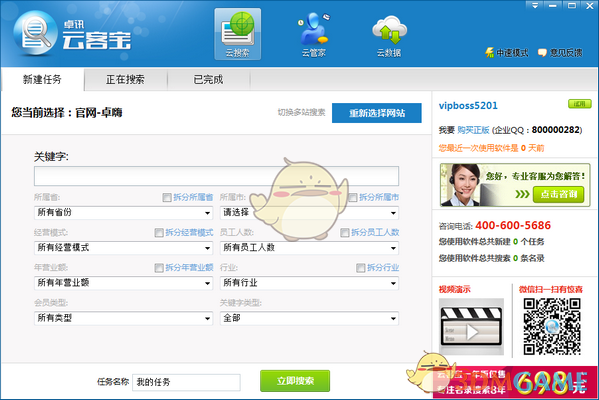
Task: Click 您使用软件总共搜索 0 条名录 text
Action: (x=491, y=258)
